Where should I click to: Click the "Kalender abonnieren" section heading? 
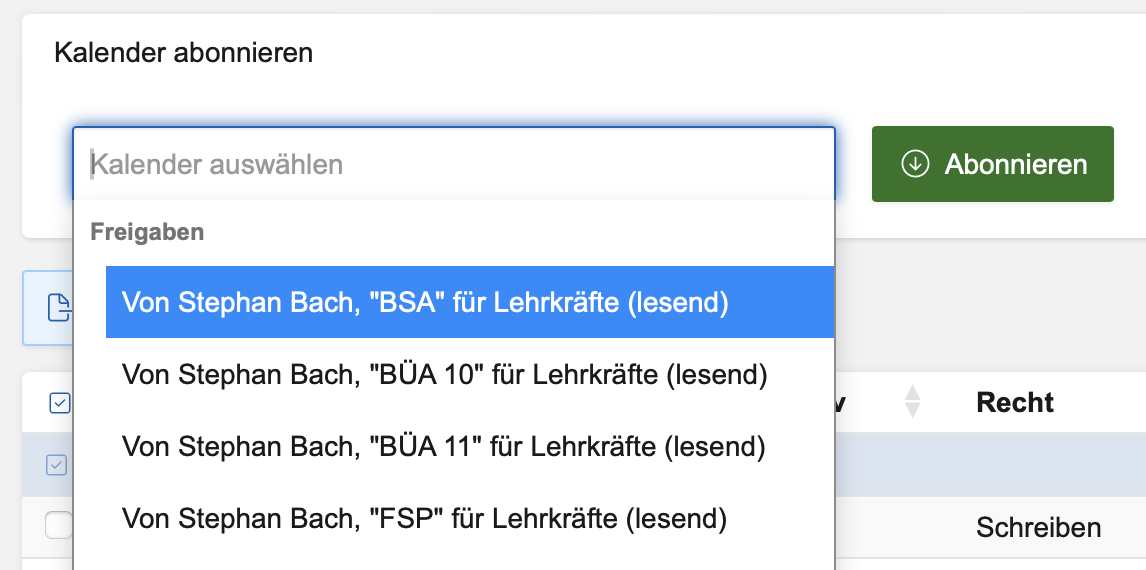pyautogui.click(x=183, y=52)
